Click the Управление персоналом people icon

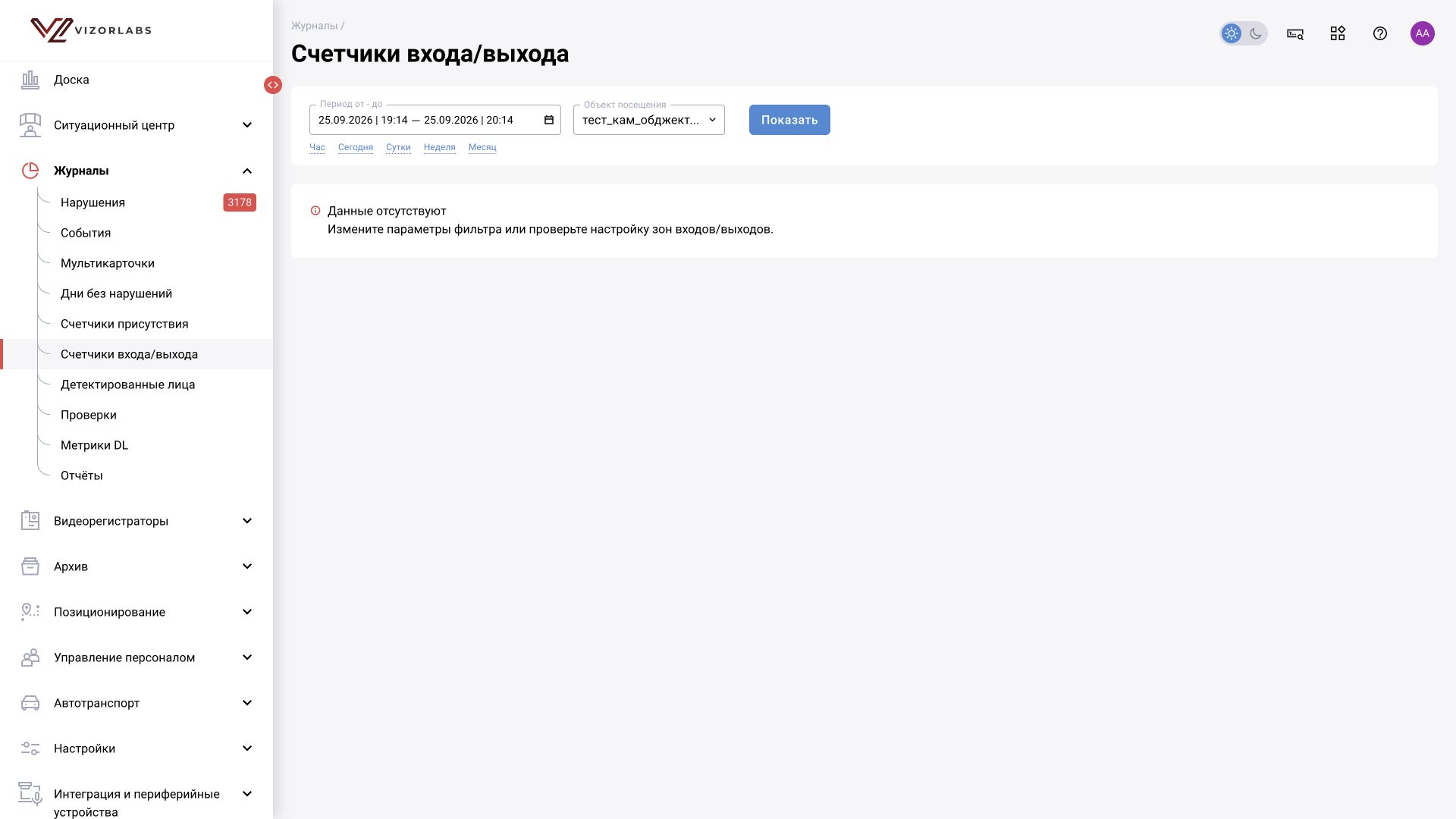click(x=30, y=657)
